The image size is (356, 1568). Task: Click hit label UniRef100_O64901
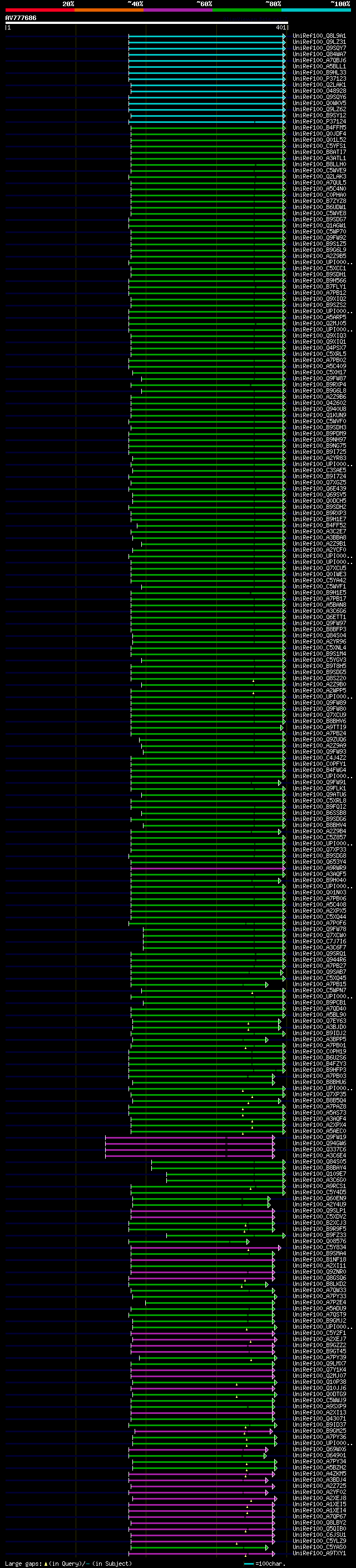(319, 1456)
